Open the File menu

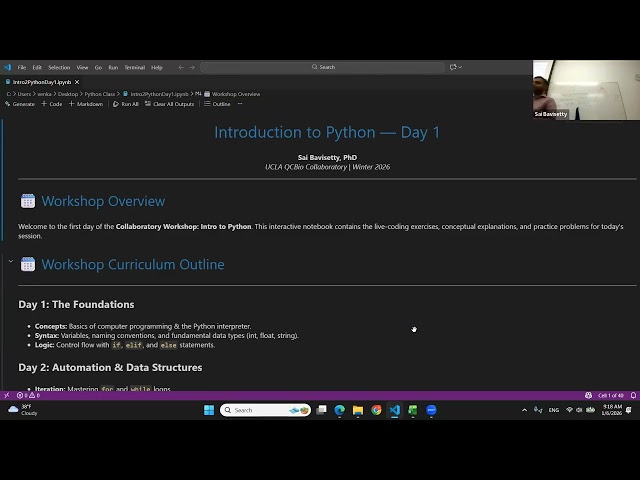[22, 67]
